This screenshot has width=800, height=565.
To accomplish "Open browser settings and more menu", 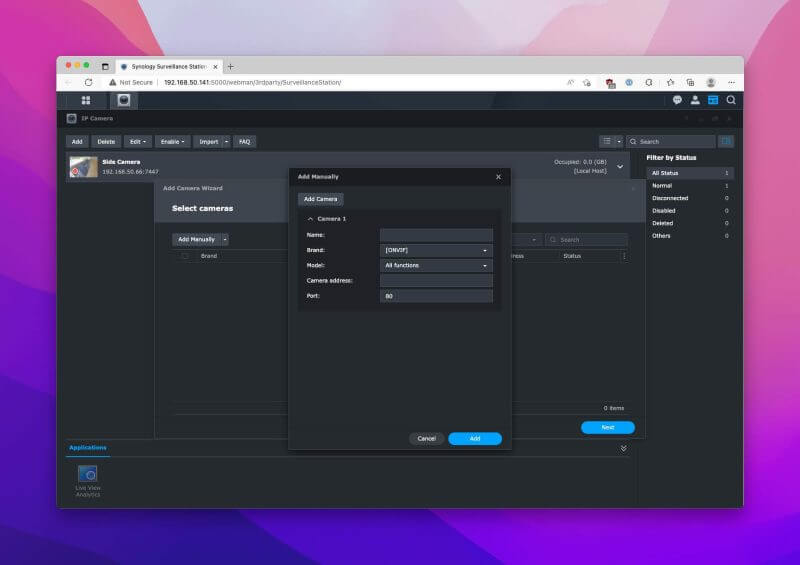I will [731, 82].
